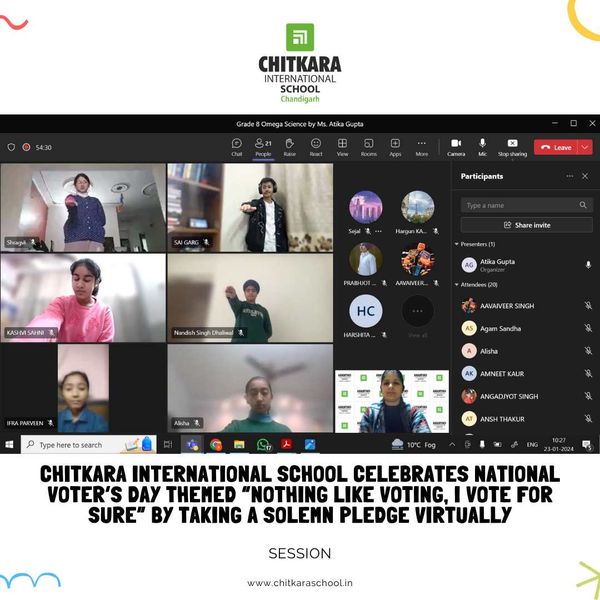The height and width of the screenshot is (600, 600).
Task: Click AAVAIVEER avatar in the gallery
Action: click(x=417, y=259)
